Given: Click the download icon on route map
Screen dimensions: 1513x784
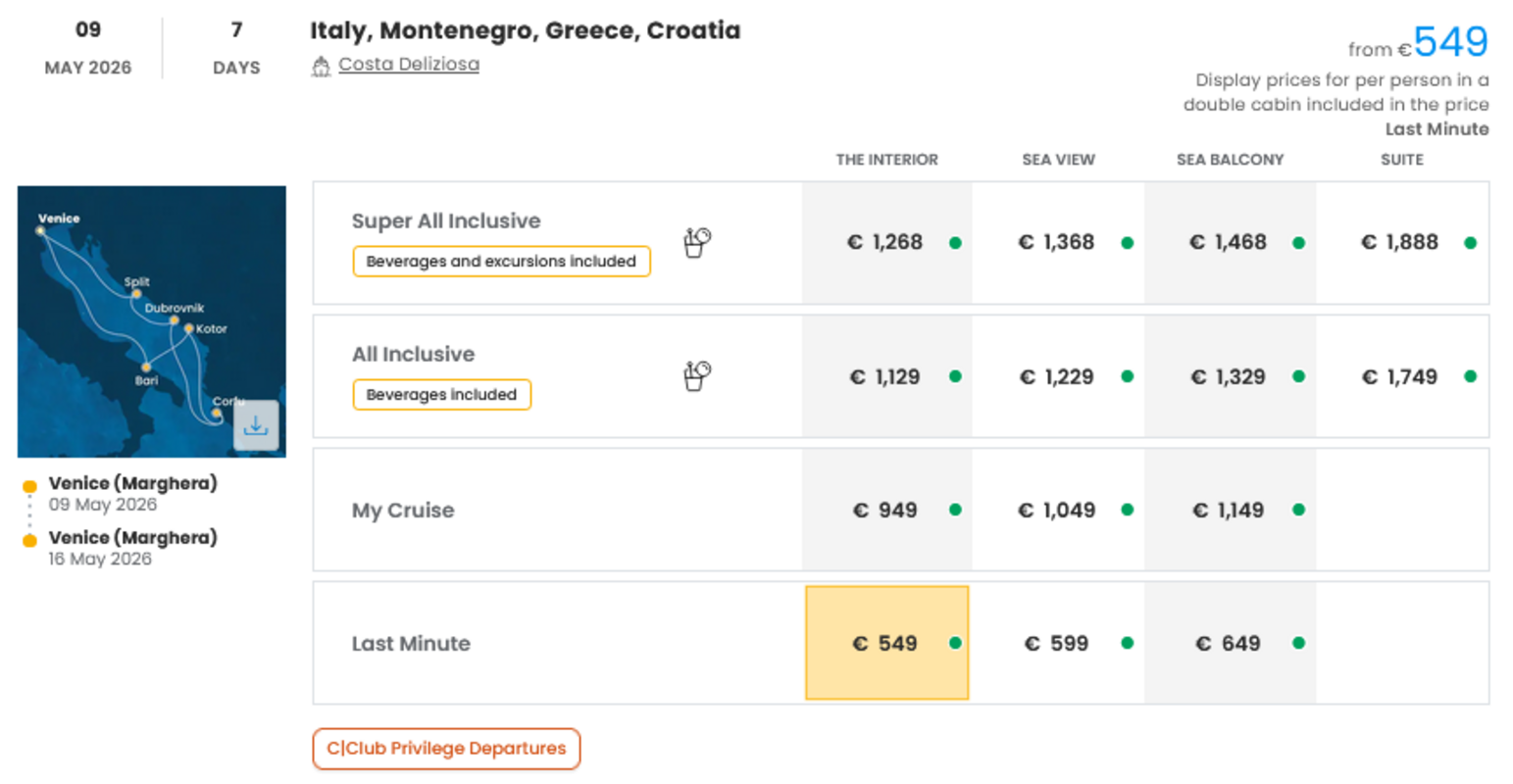Looking at the screenshot, I should [x=255, y=425].
